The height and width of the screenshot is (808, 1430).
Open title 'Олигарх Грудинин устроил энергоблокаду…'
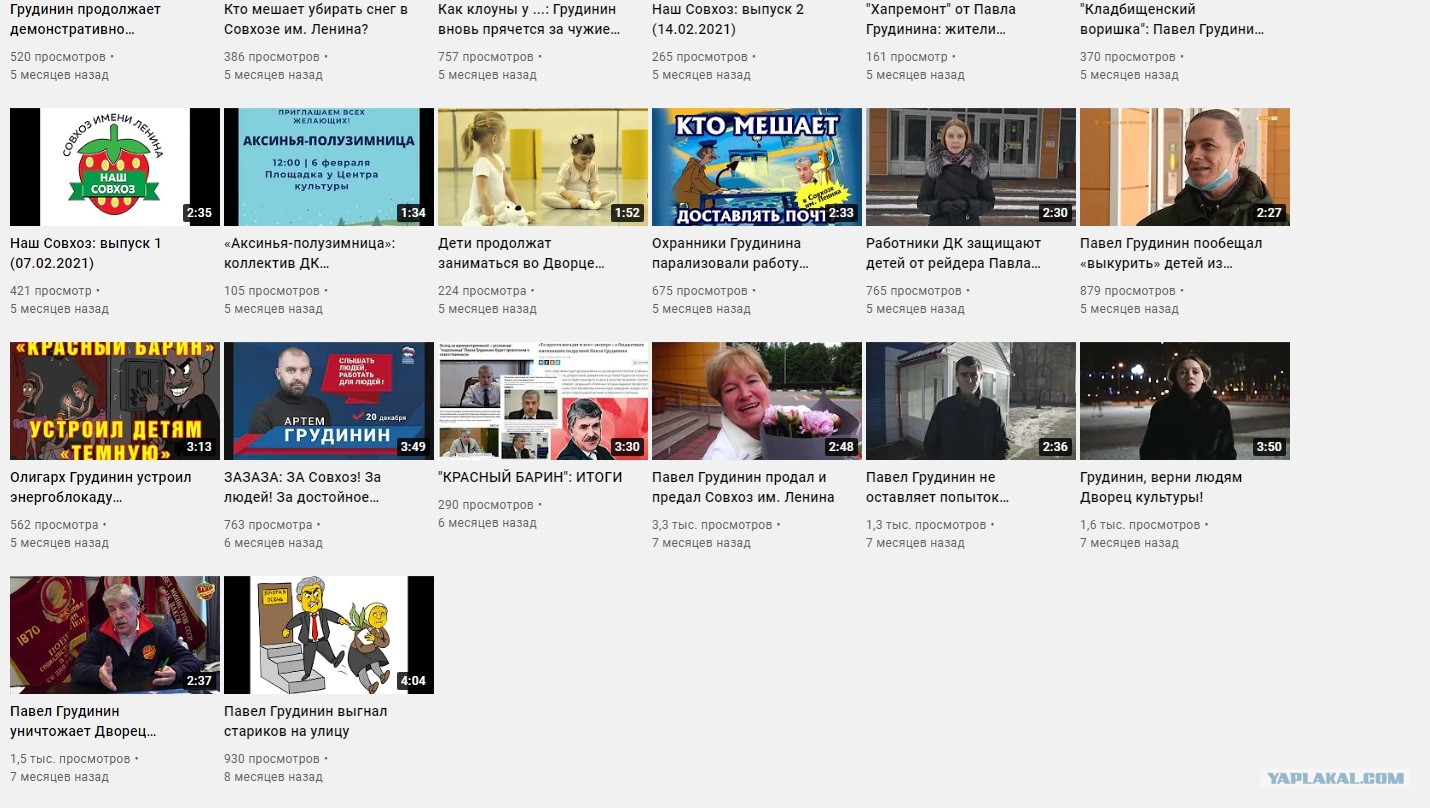point(100,487)
